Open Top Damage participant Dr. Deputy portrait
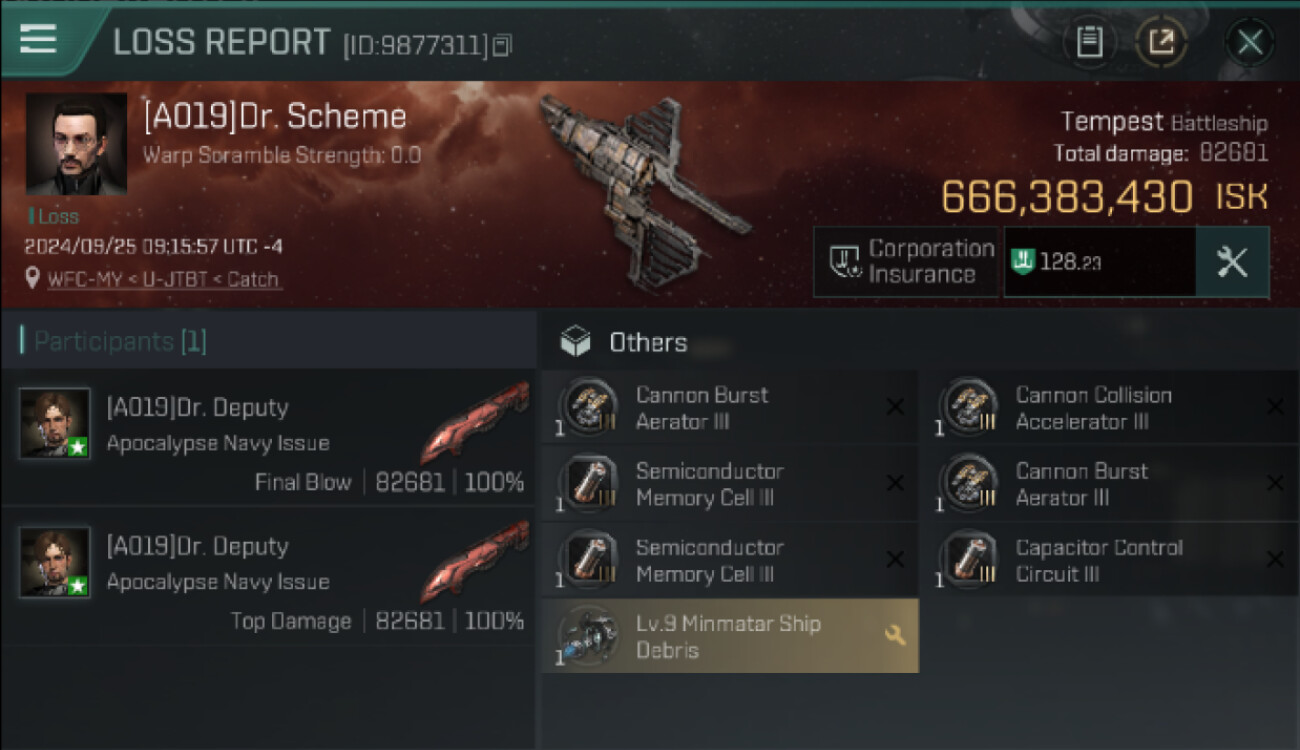The width and height of the screenshot is (1300, 750). click(x=55, y=562)
